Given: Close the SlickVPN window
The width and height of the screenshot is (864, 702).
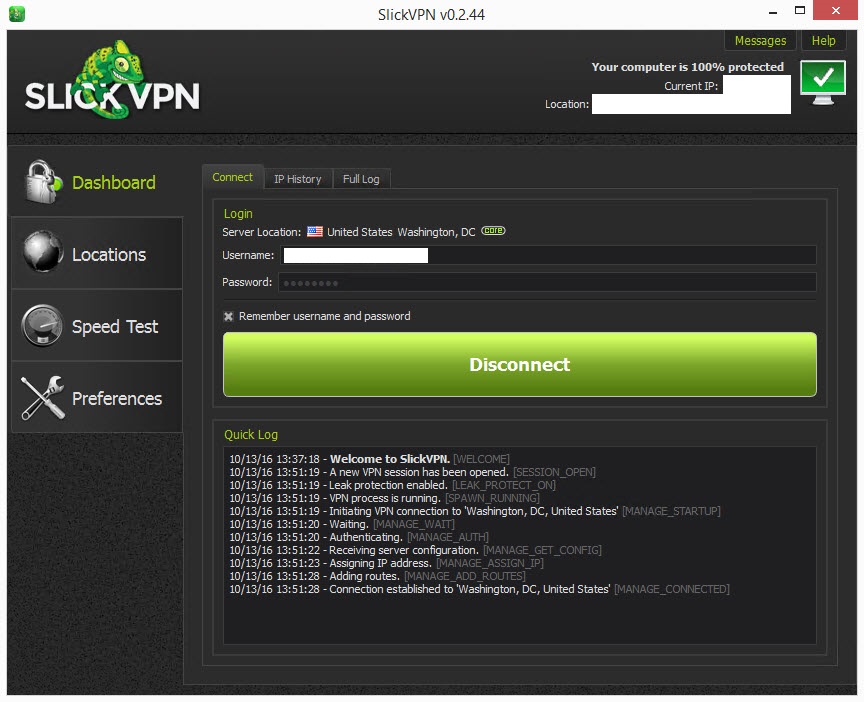Looking at the screenshot, I should pos(835,10).
